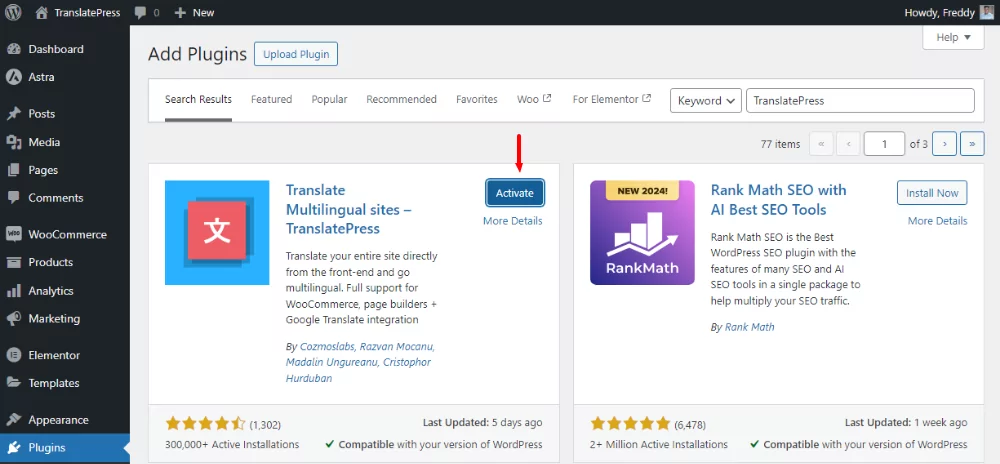
Task: Switch to the Search Results tab
Action: pos(198,99)
